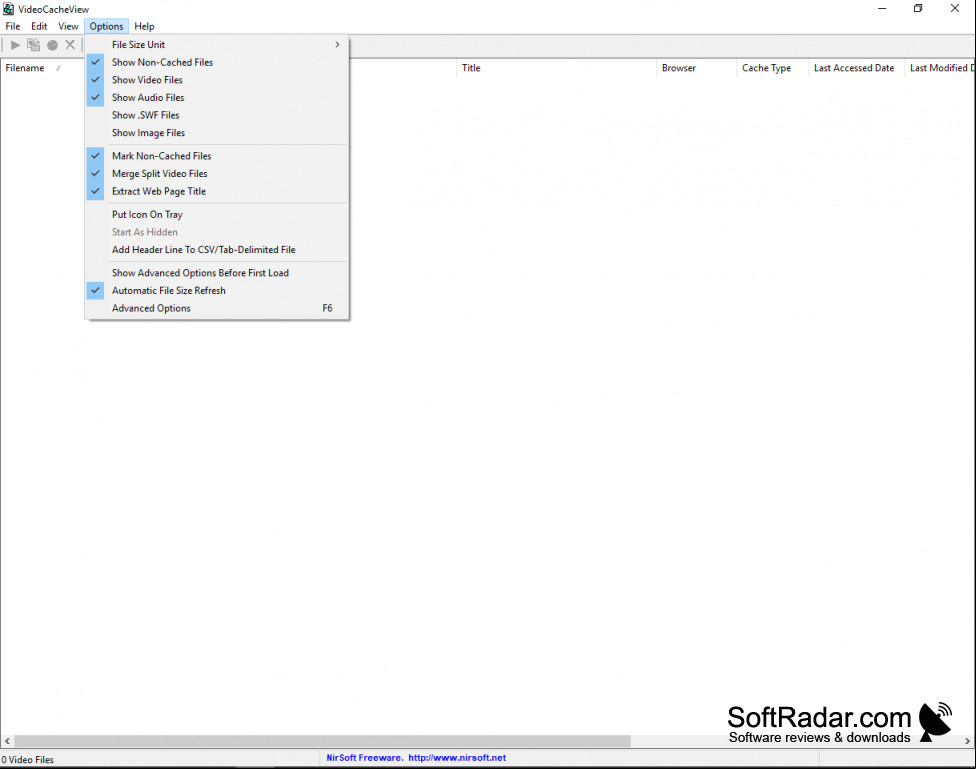Click the '0 Video Files' status text
The width and height of the screenshot is (976, 769).
pyautogui.click(x=27, y=760)
